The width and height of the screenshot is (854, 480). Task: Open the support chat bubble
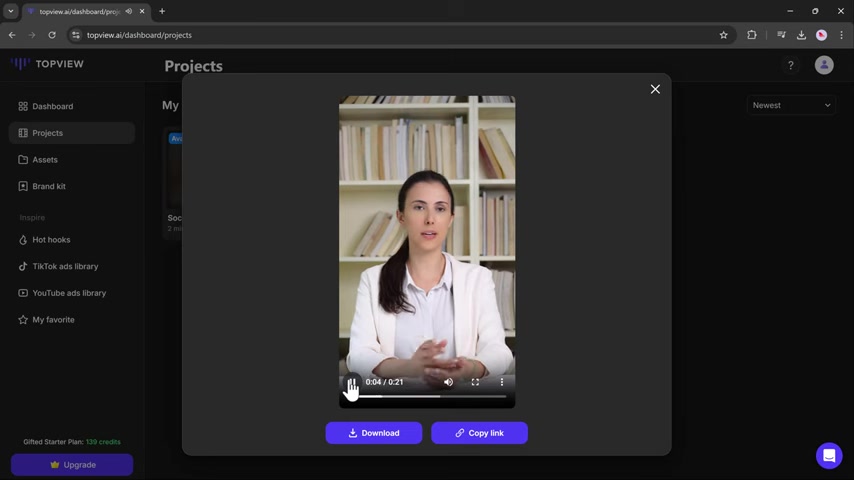tap(829, 455)
